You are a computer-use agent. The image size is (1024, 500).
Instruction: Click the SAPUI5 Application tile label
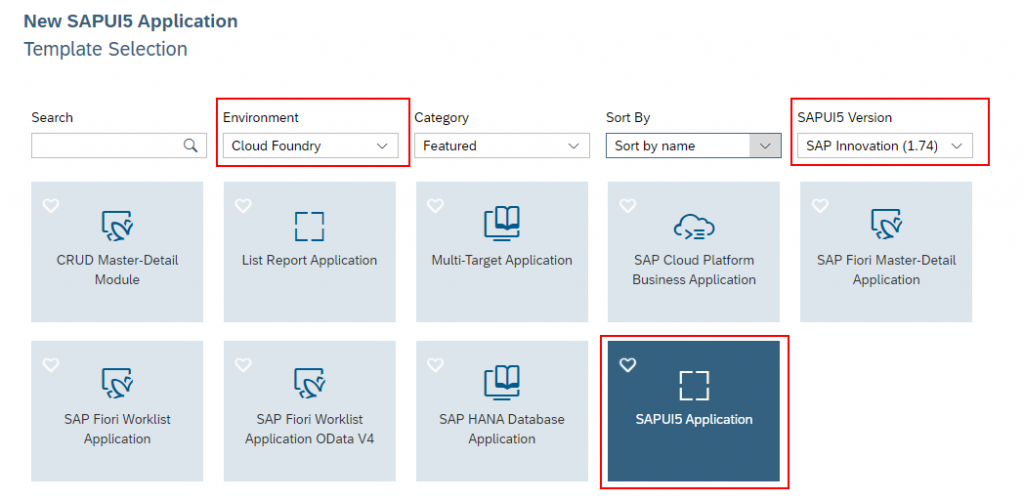point(694,419)
